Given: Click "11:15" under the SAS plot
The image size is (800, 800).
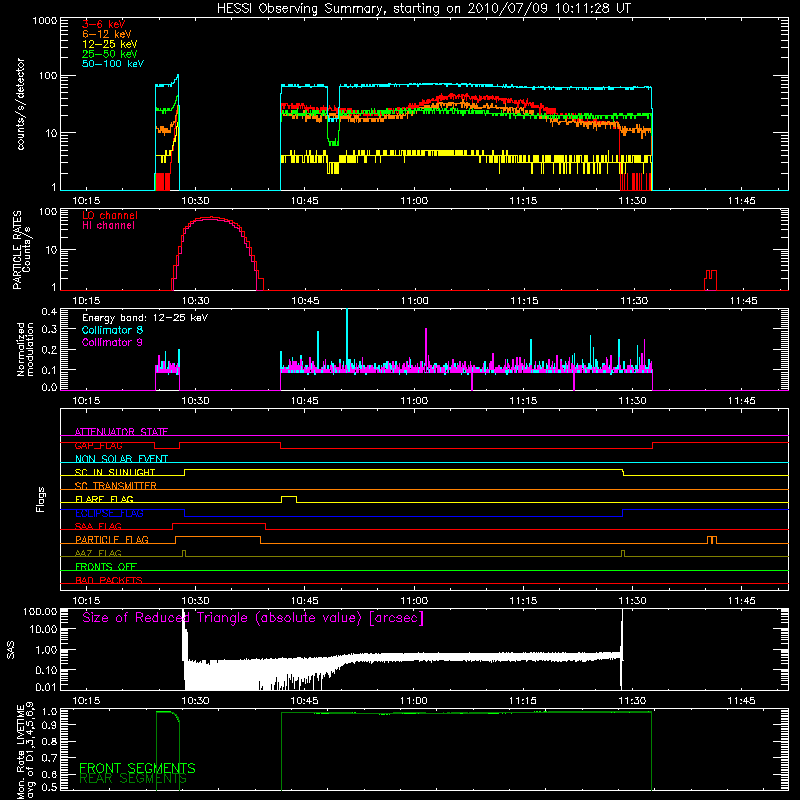Looking at the screenshot, I should (523, 701).
